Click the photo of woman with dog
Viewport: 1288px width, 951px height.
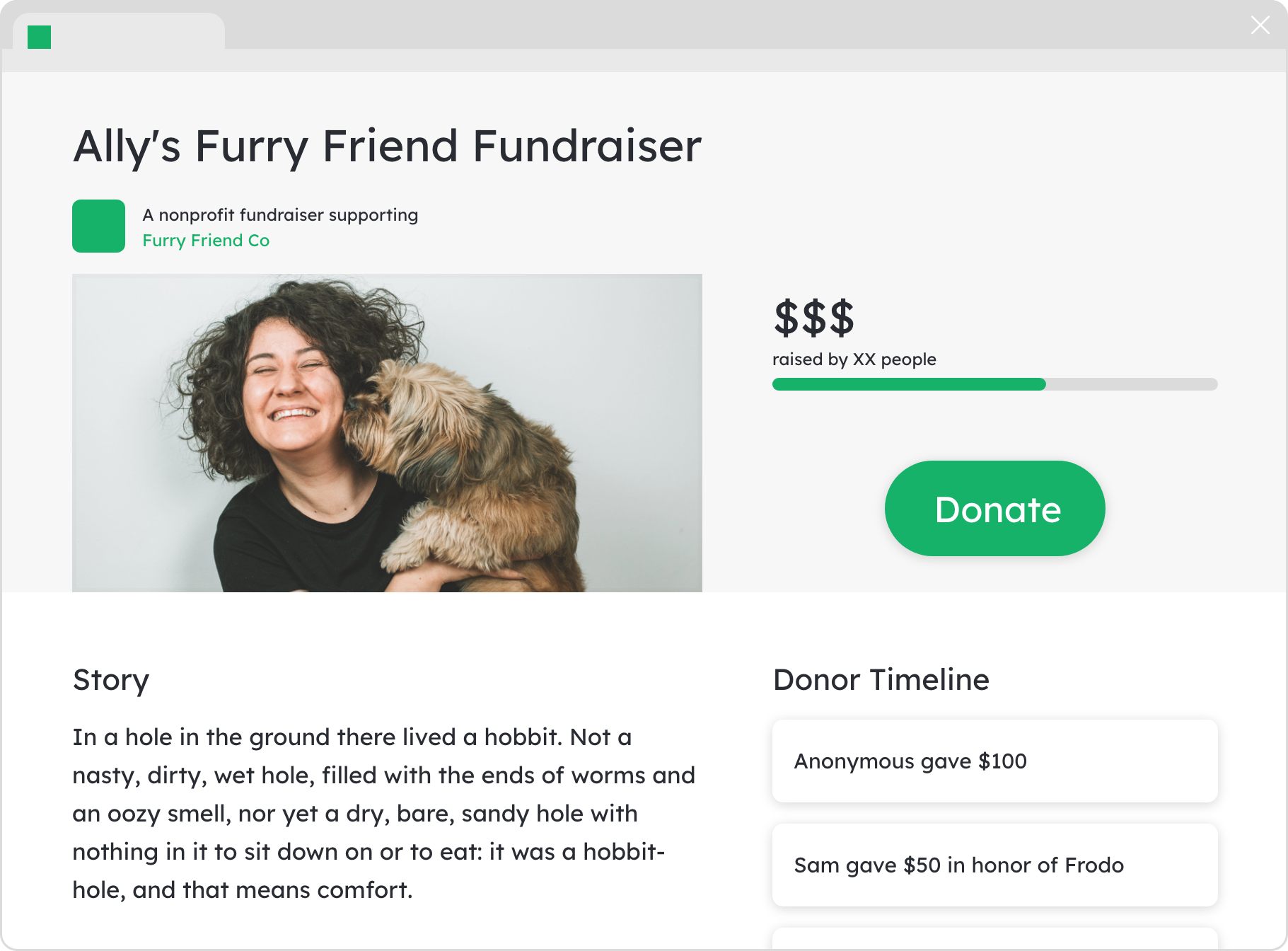pyautogui.click(x=387, y=433)
